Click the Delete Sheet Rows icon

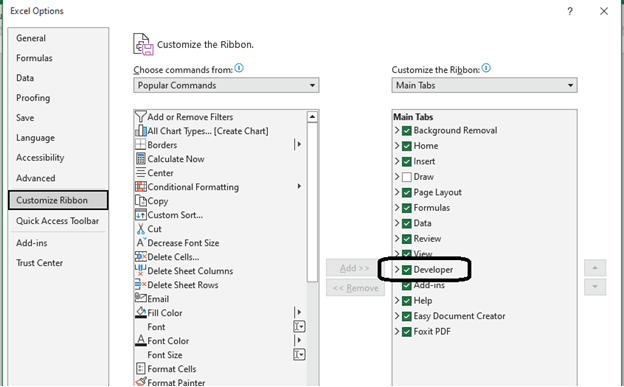(x=140, y=285)
